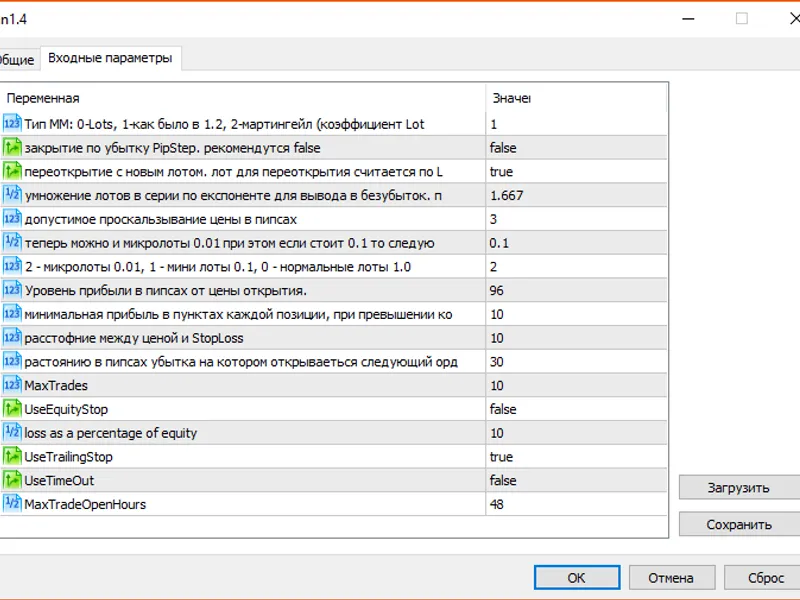The width and height of the screenshot is (800, 600).
Task: Click the boolean icon beside UseEquityStop
Action: (x=12, y=409)
